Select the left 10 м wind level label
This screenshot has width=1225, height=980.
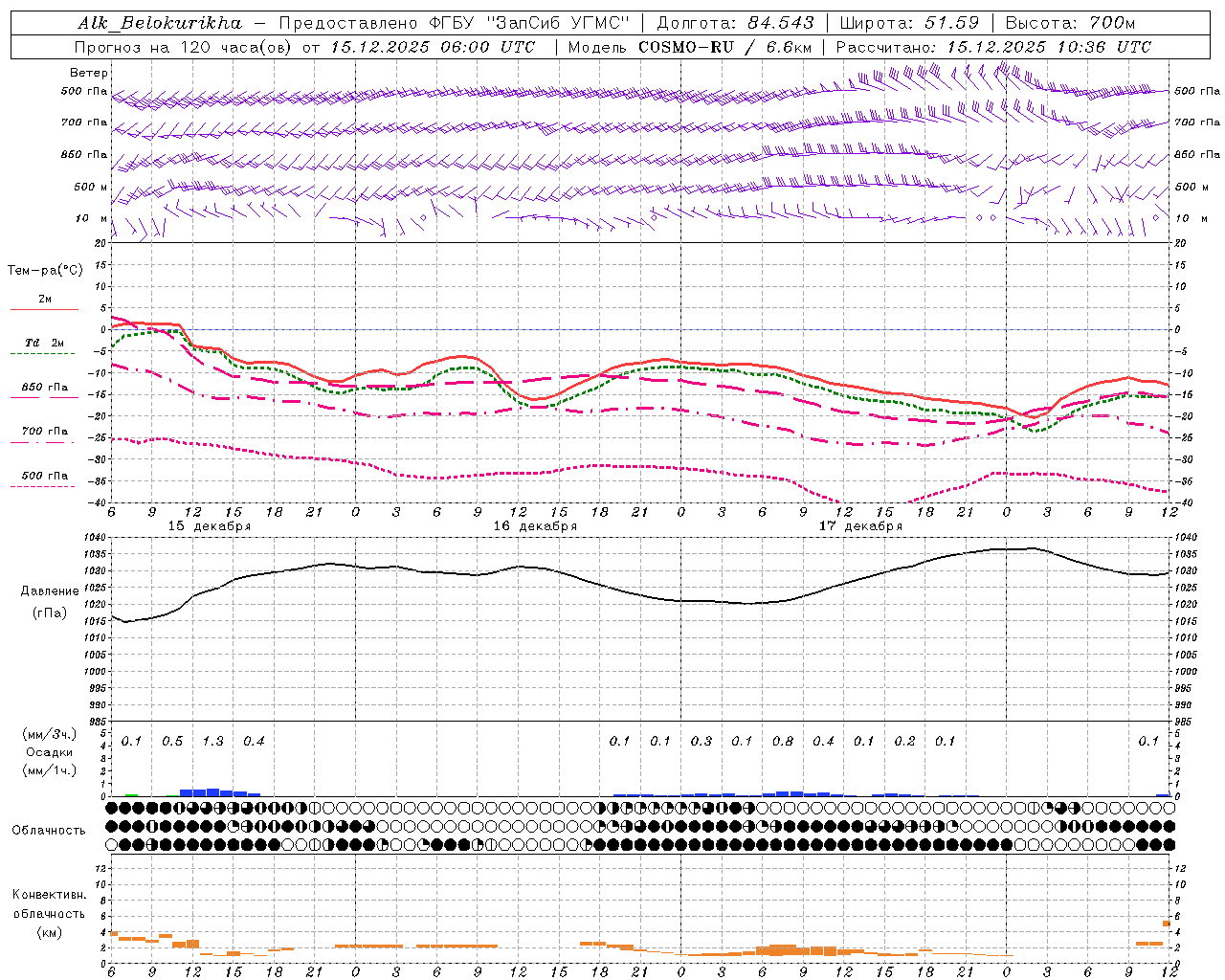pyautogui.click(x=92, y=218)
